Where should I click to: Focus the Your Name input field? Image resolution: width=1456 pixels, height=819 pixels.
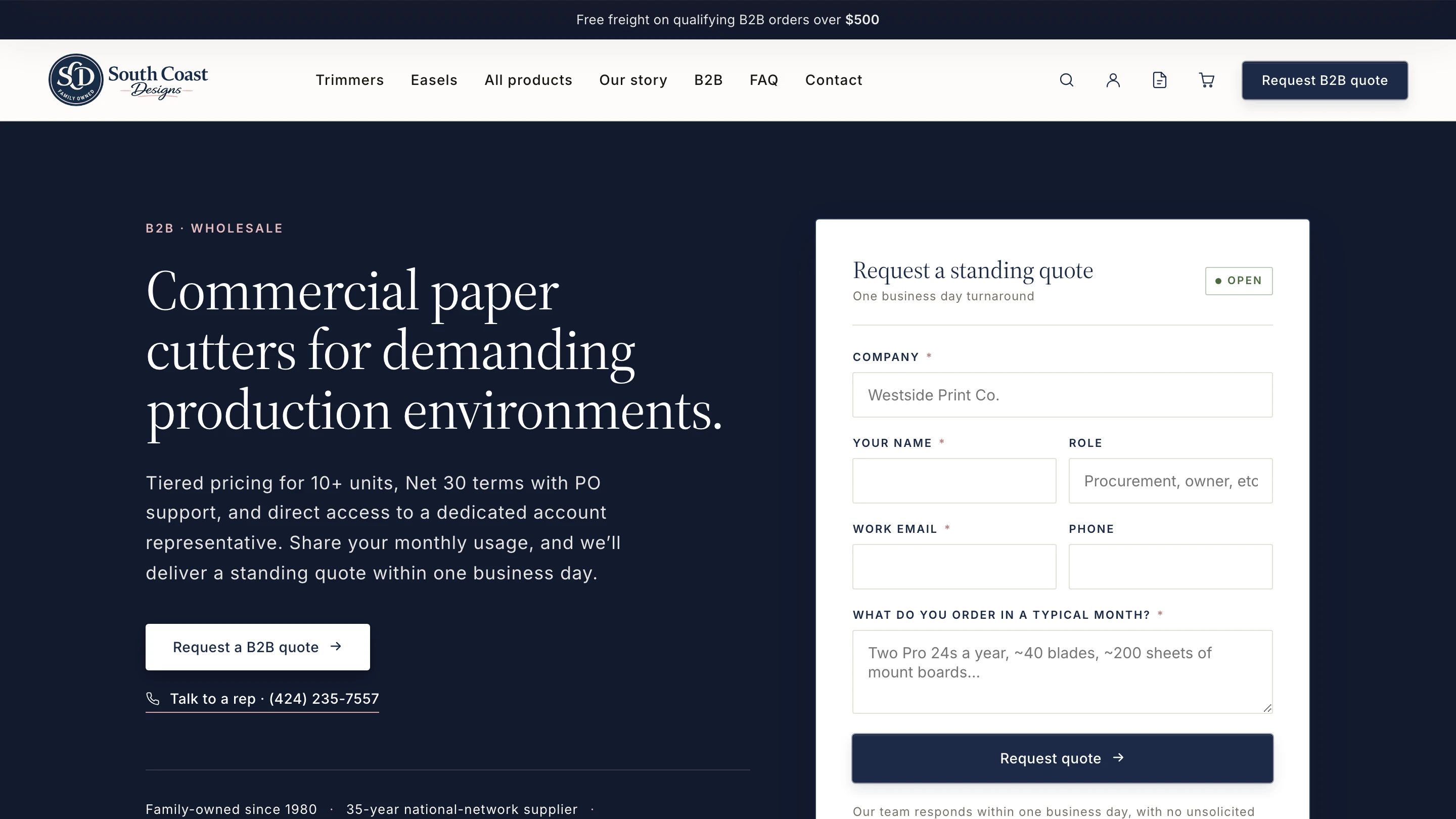coord(954,481)
